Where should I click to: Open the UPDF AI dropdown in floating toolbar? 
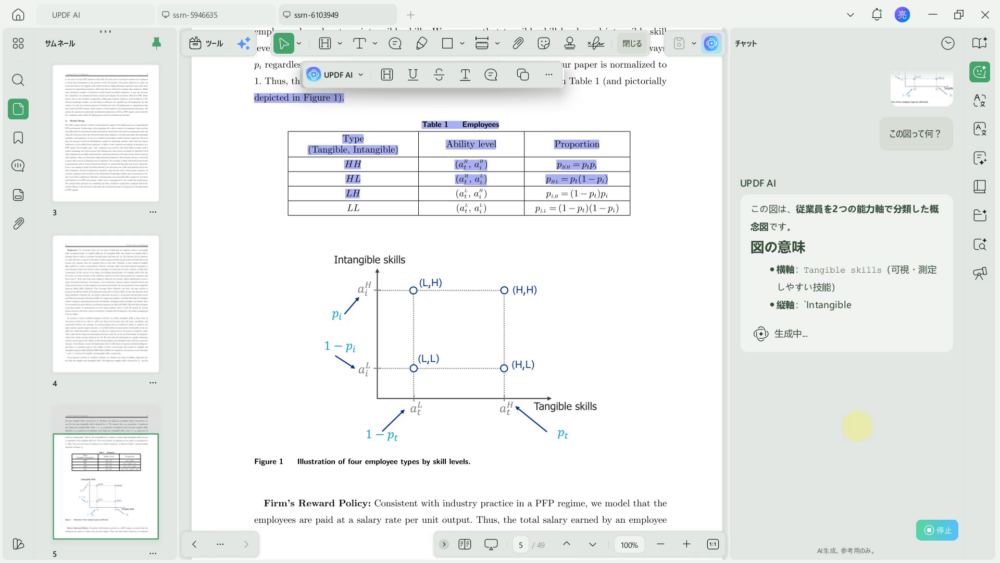coord(335,75)
